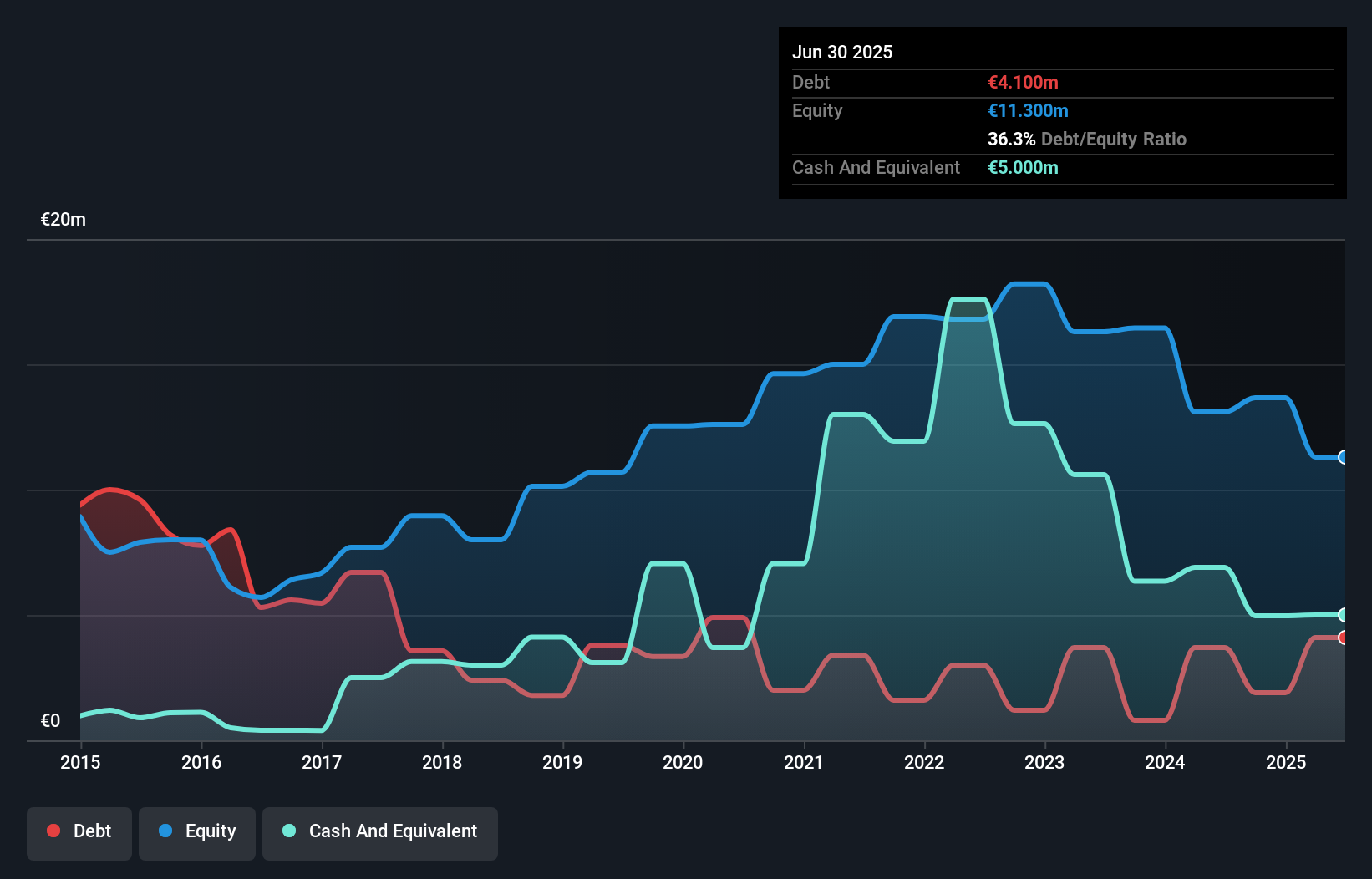Screen dimensions: 1372x879
Task: Click the red Debt legend dot icon
Action: 53,831
